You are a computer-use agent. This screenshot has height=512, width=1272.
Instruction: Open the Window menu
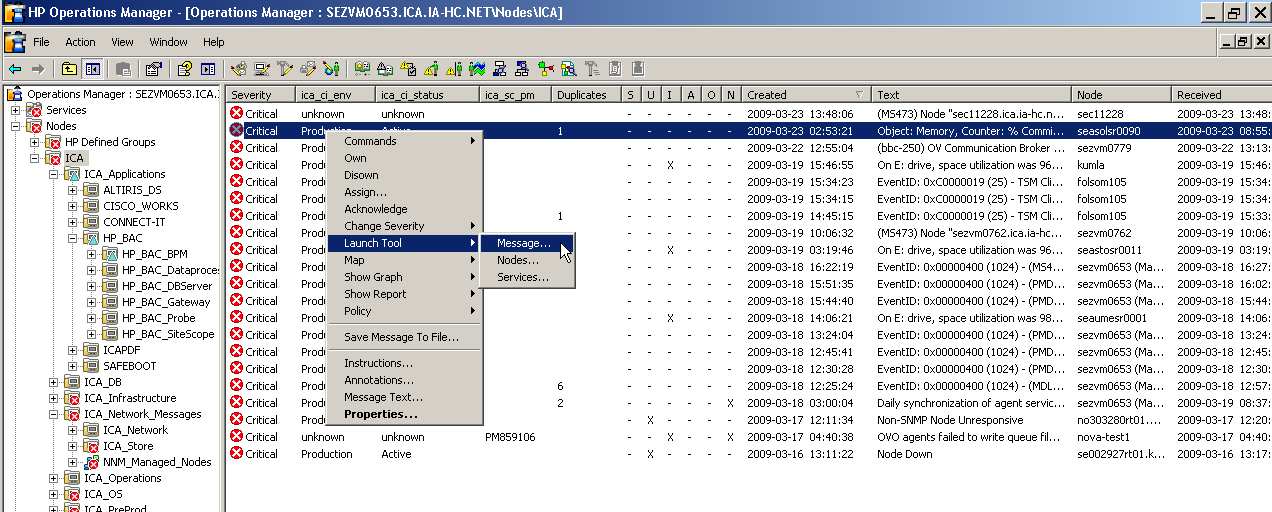pos(168,42)
